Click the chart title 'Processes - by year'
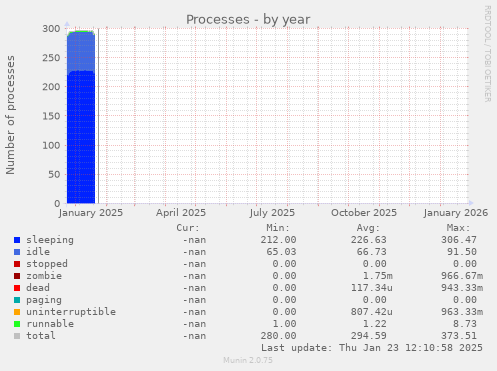Viewport: 497px width, 371px height. click(248, 20)
